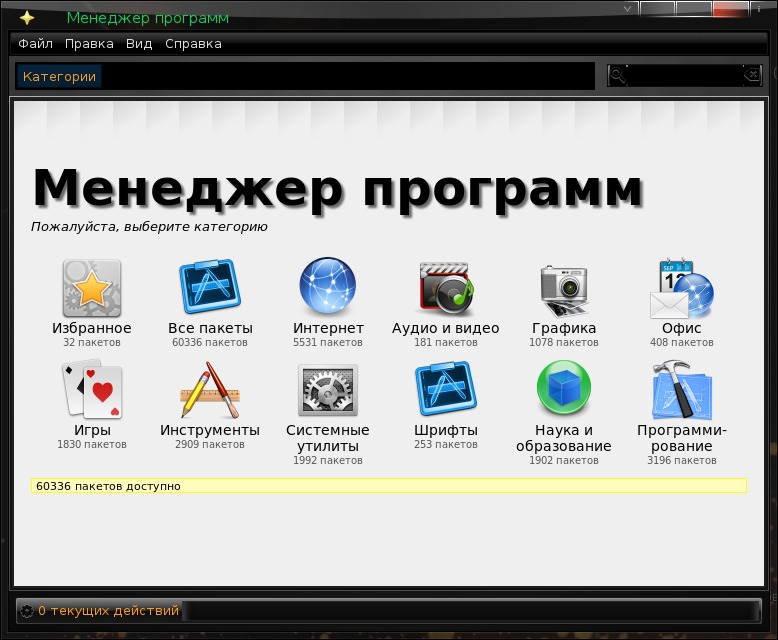Click the Пожалуйста, выберите категорию subtitle
Screen dimensions: 778x640
149,227
